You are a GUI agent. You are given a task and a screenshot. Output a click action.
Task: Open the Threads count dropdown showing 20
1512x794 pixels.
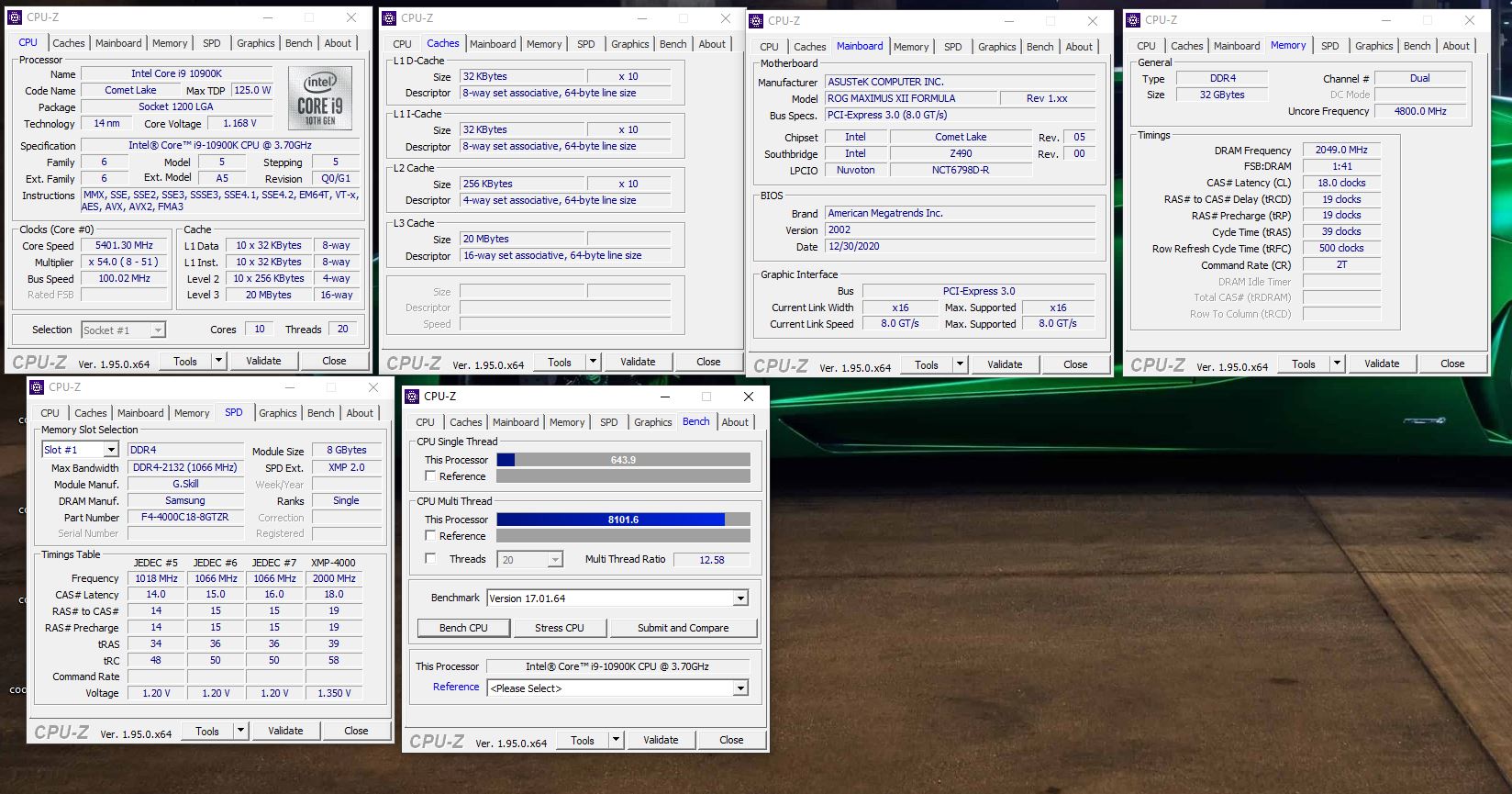(529, 560)
